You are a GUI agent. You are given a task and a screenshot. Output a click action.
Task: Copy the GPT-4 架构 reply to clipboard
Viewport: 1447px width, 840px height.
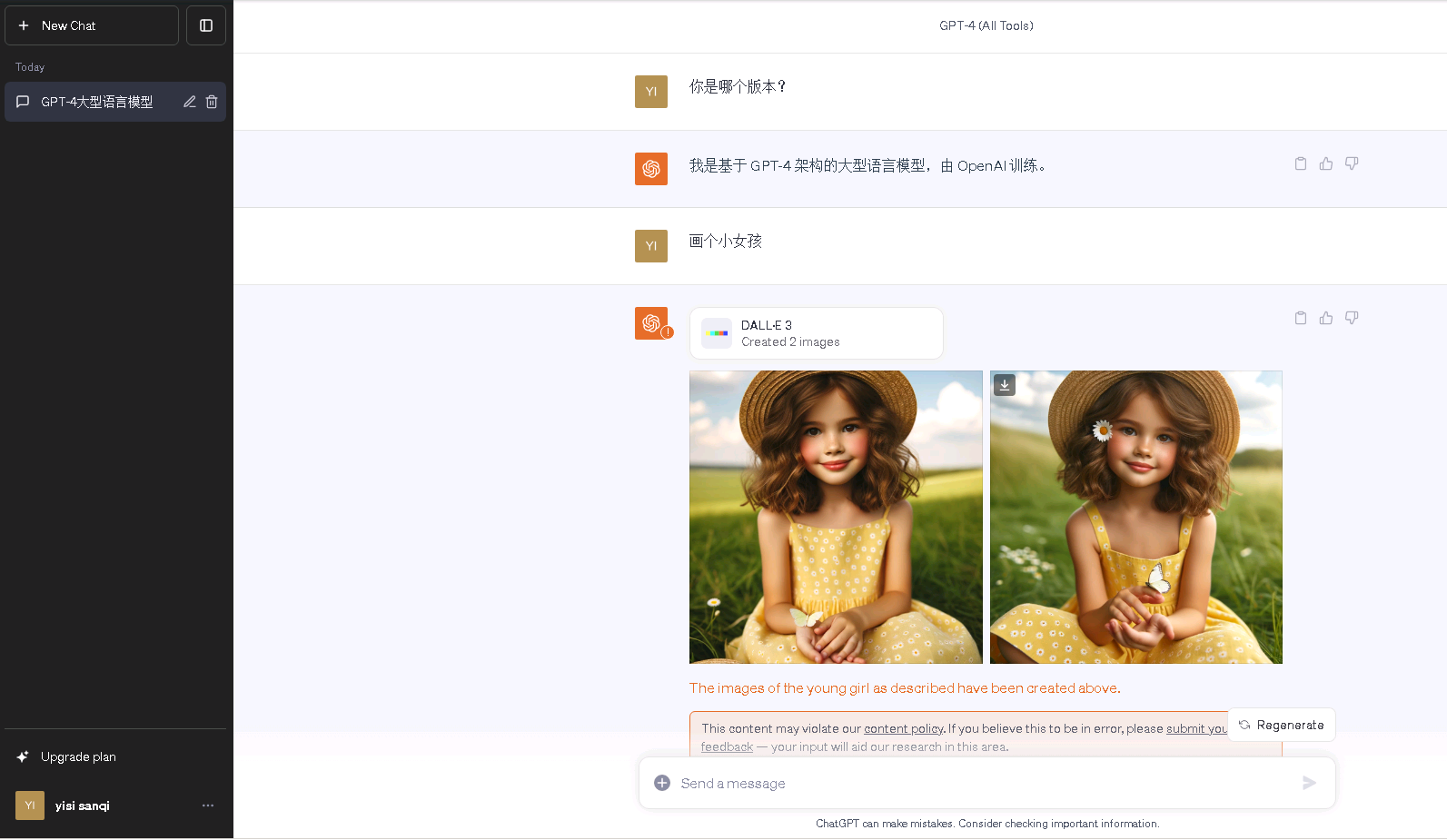point(1301,163)
